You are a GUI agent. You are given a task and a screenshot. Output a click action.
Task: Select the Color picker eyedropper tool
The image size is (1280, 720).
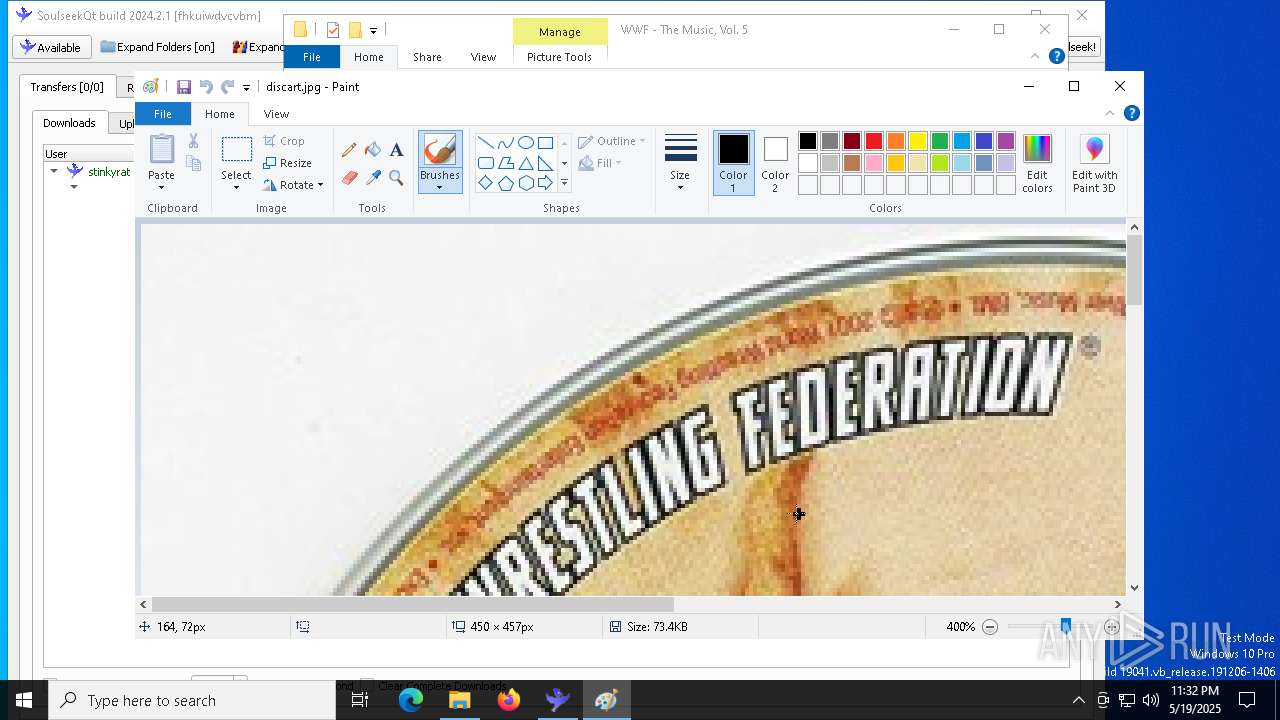click(x=373, y=178)
